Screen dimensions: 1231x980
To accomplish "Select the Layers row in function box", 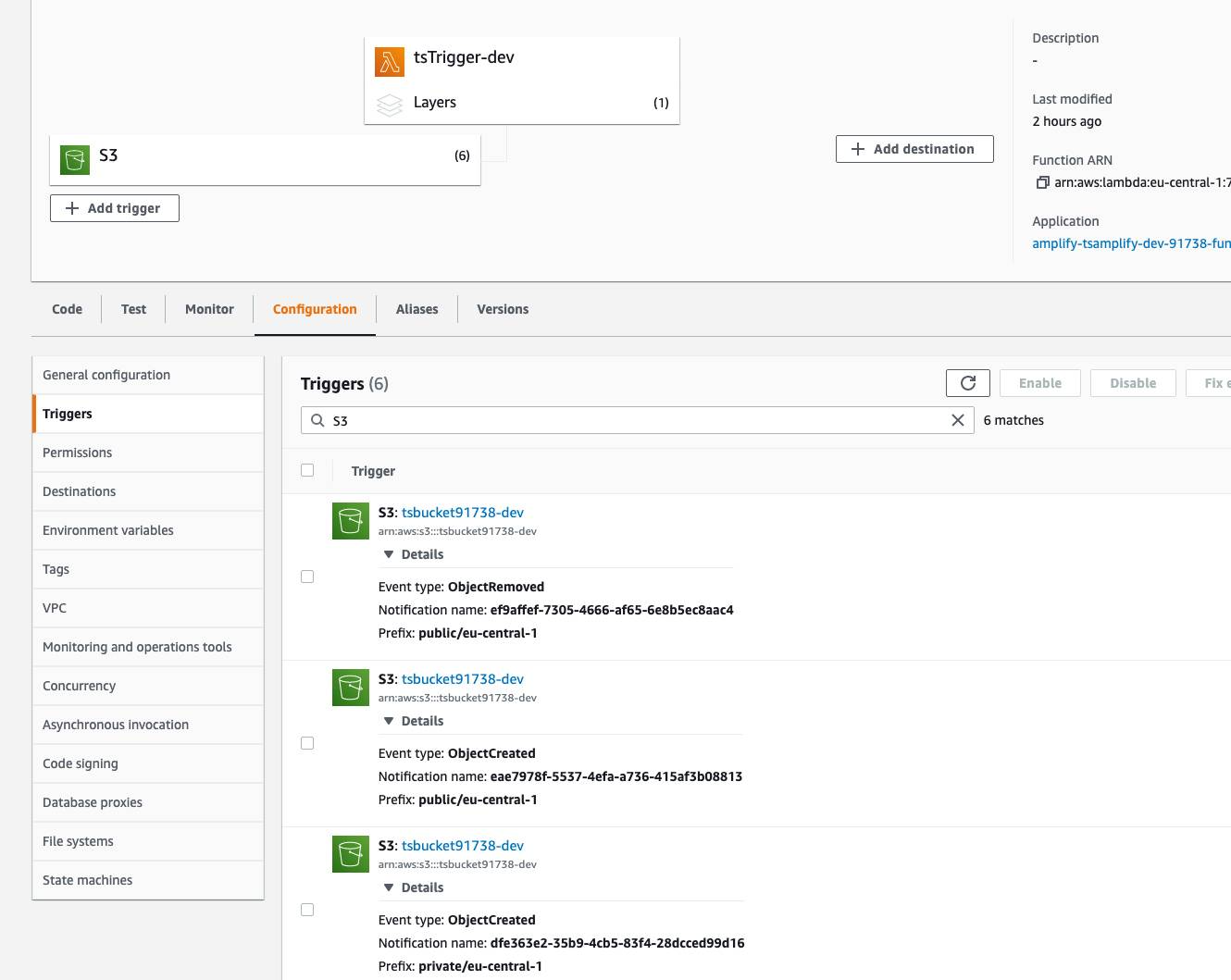I will (522, 103).
